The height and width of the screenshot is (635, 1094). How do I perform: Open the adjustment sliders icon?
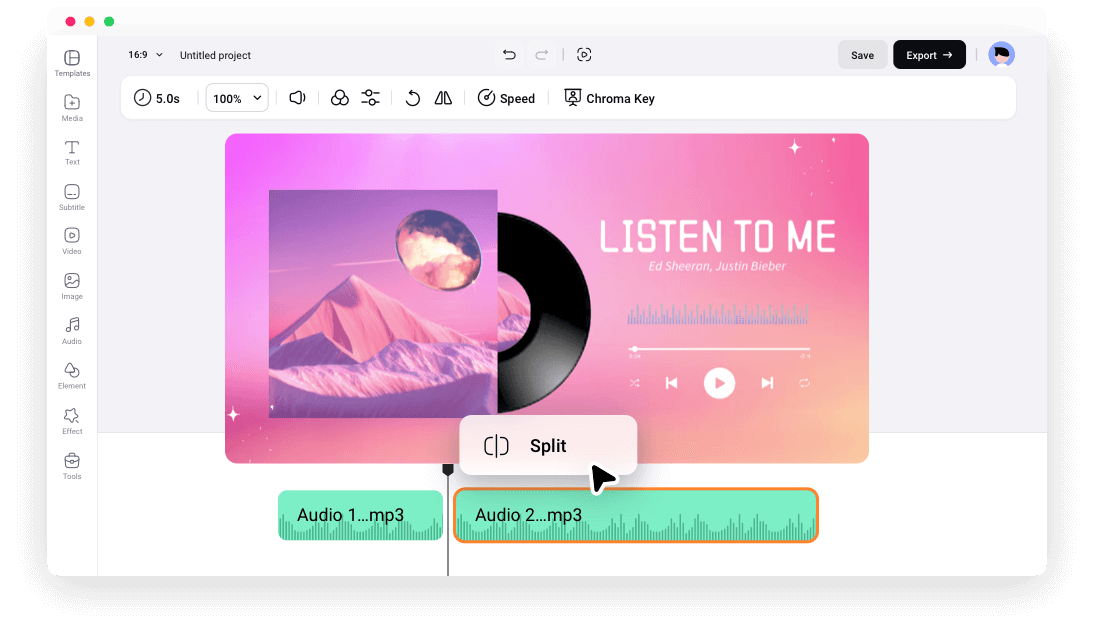coord(370,98)
